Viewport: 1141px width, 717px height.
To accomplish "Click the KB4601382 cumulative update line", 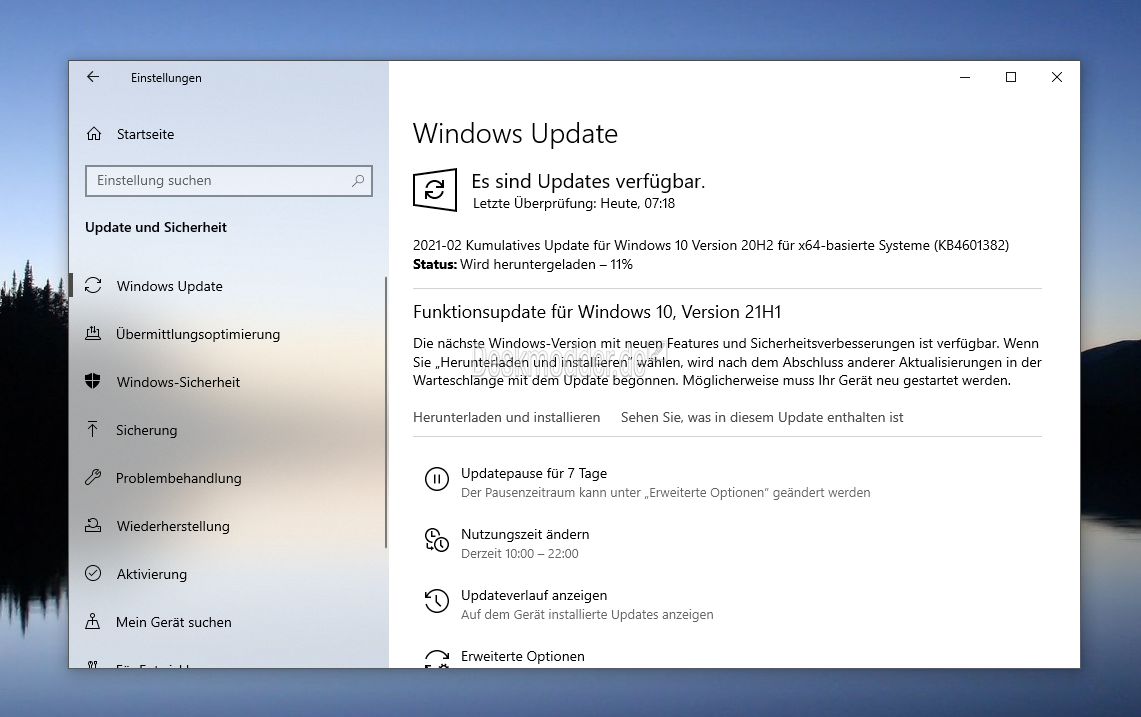I will click(711, 245).
